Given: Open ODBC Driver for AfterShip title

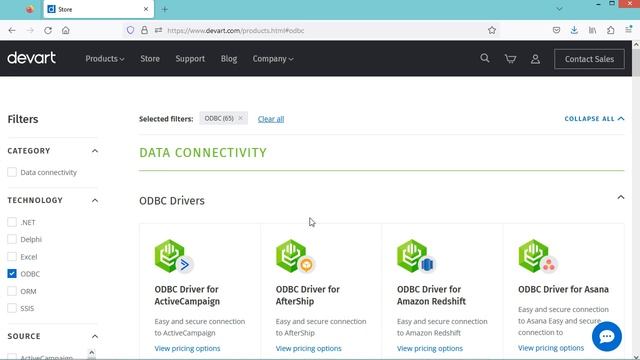Looking at the screenshot, I should pyautogui.click(x=307, y=295).
